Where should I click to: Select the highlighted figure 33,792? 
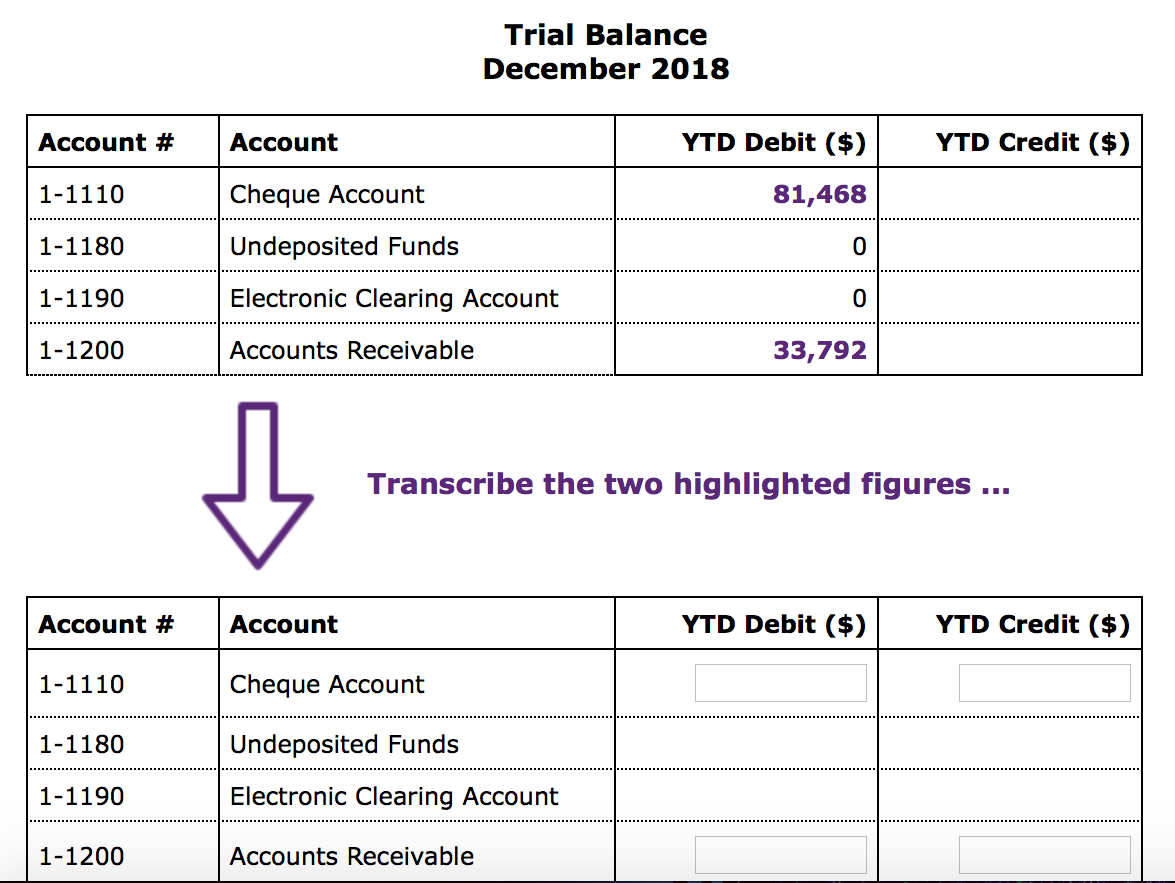pyautogui.click(x=820, y=350)
